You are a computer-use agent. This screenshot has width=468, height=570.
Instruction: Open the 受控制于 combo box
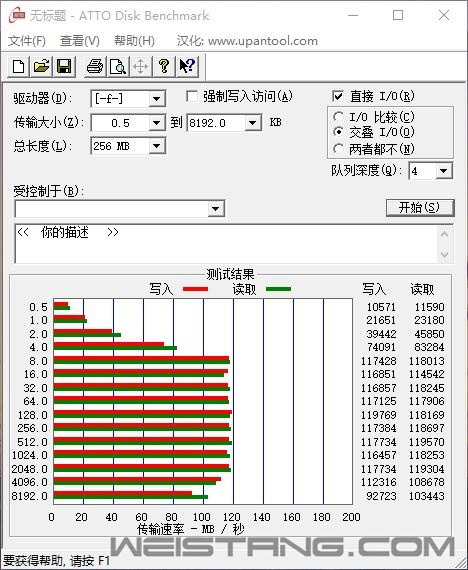120,209
